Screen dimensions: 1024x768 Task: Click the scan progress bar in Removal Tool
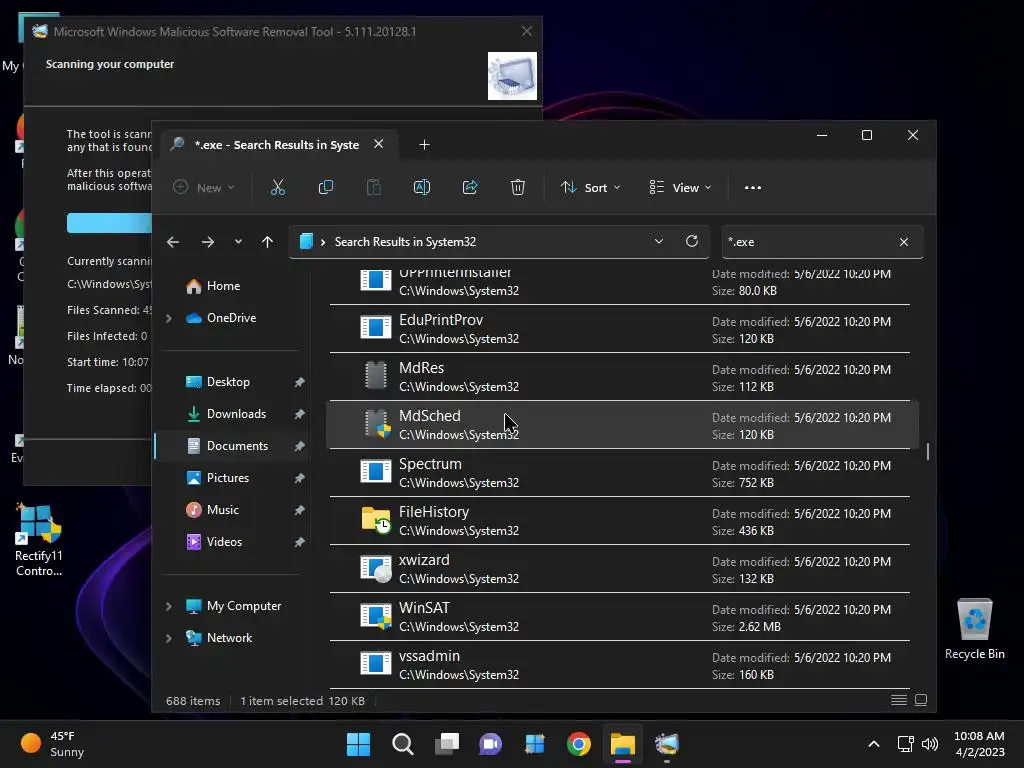[110, 223]
